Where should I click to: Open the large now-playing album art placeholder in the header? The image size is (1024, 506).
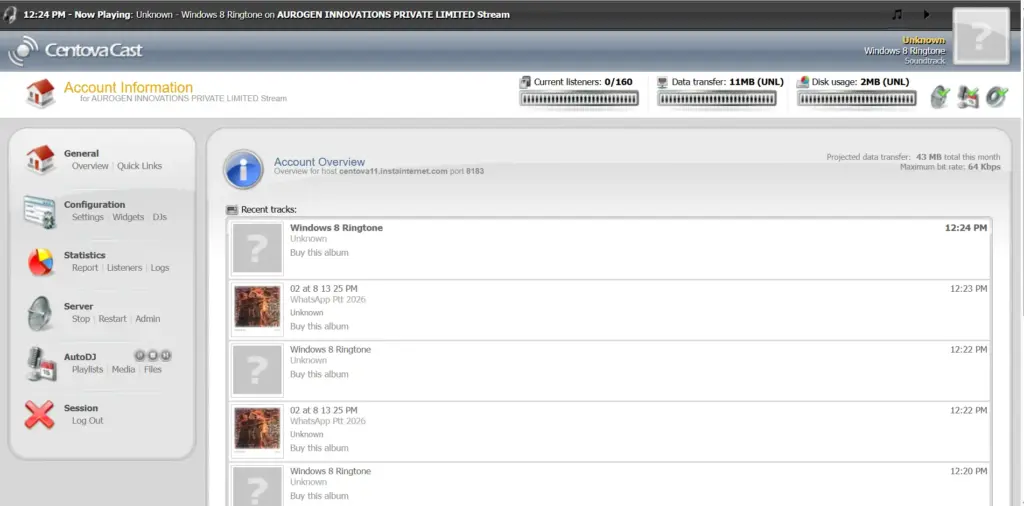point(981,37)
